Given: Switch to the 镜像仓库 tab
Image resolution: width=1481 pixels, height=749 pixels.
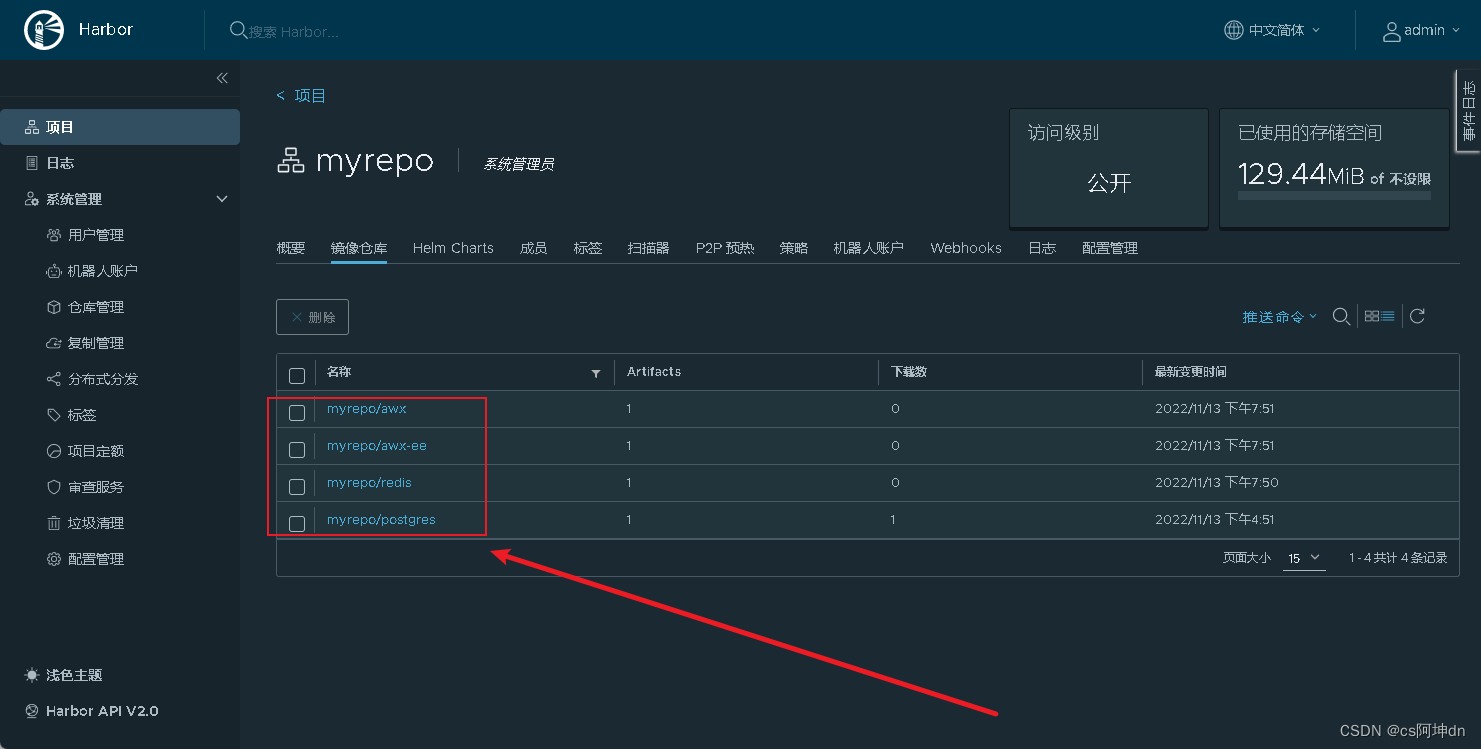Looking at the screenshot, I should 359,248.
